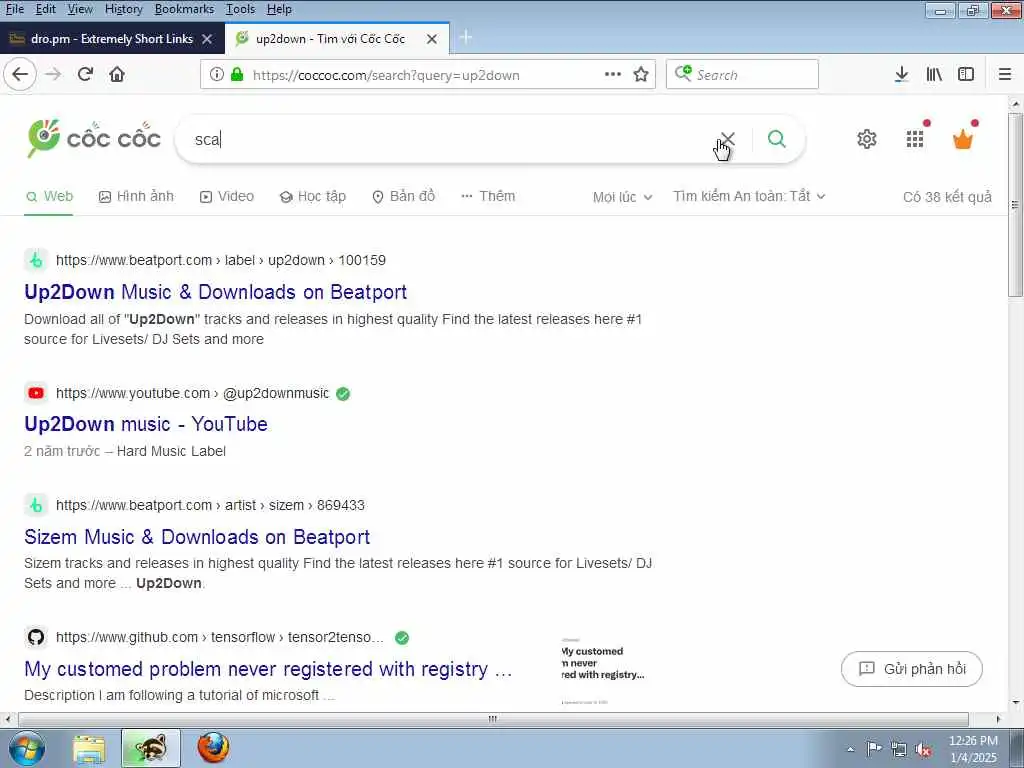Open the Edit menu
Viewport: 1024px width, 768px height.
click(46, 9)
